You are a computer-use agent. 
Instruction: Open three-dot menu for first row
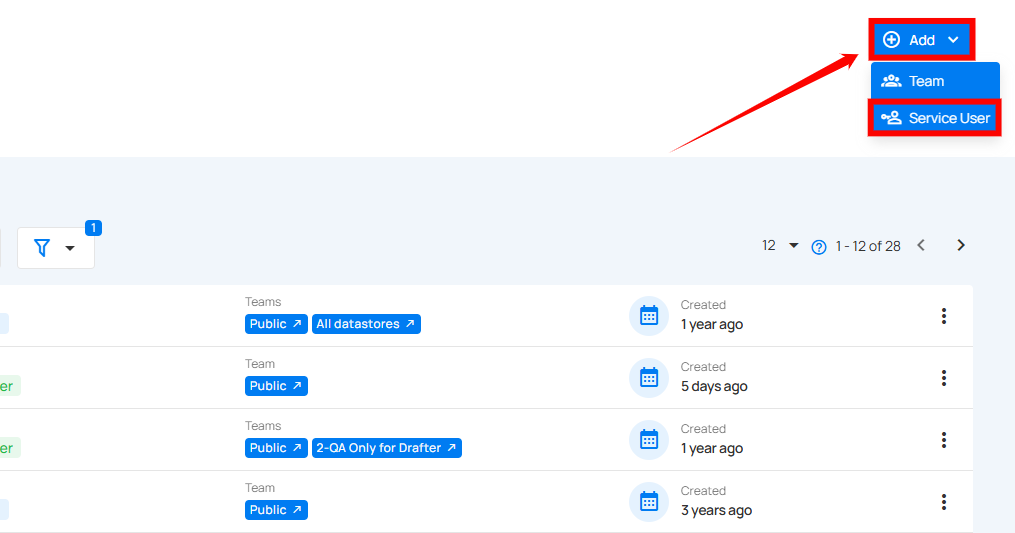coord(943,316)
